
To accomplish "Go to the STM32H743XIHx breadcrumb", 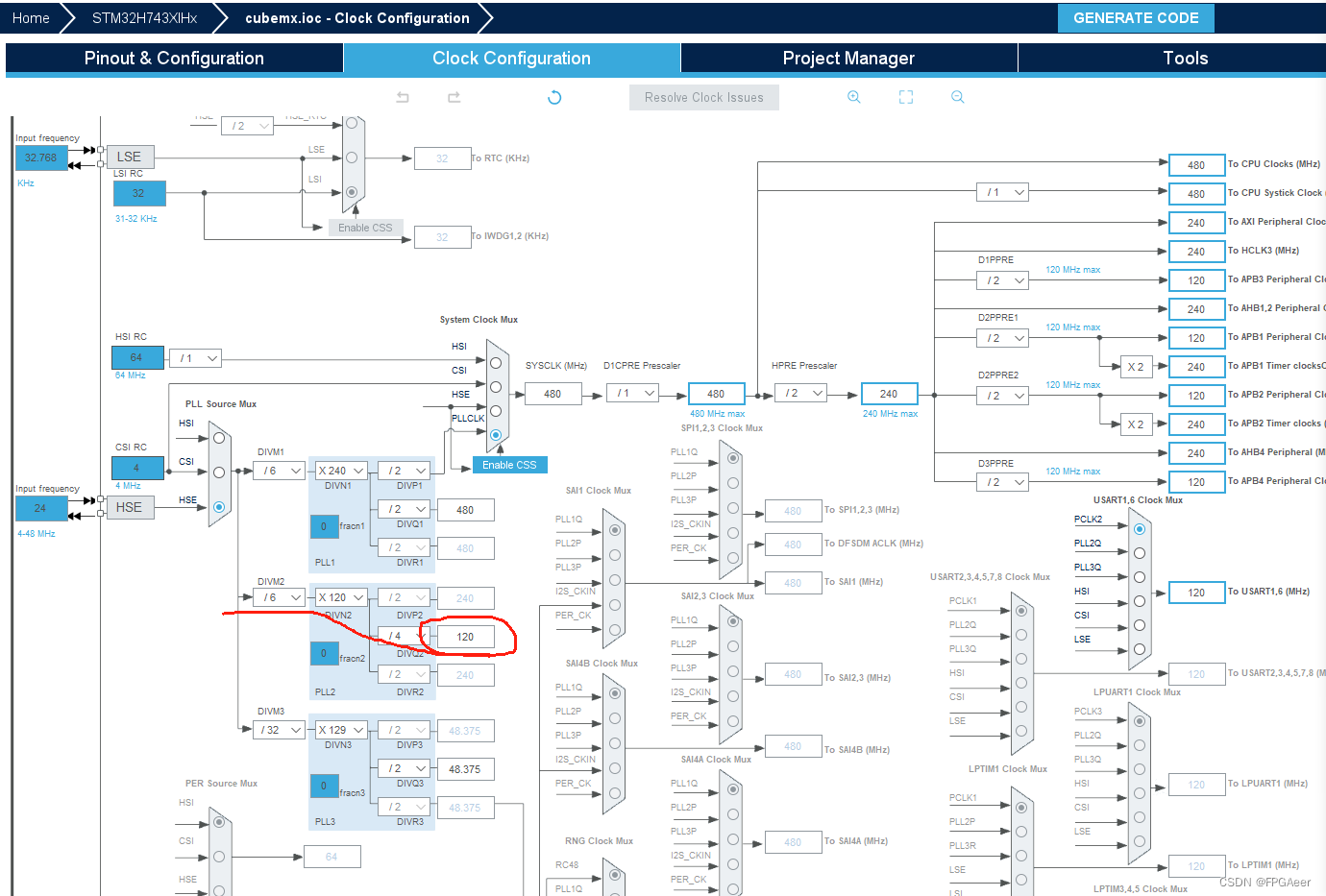I will click(144, 18).
